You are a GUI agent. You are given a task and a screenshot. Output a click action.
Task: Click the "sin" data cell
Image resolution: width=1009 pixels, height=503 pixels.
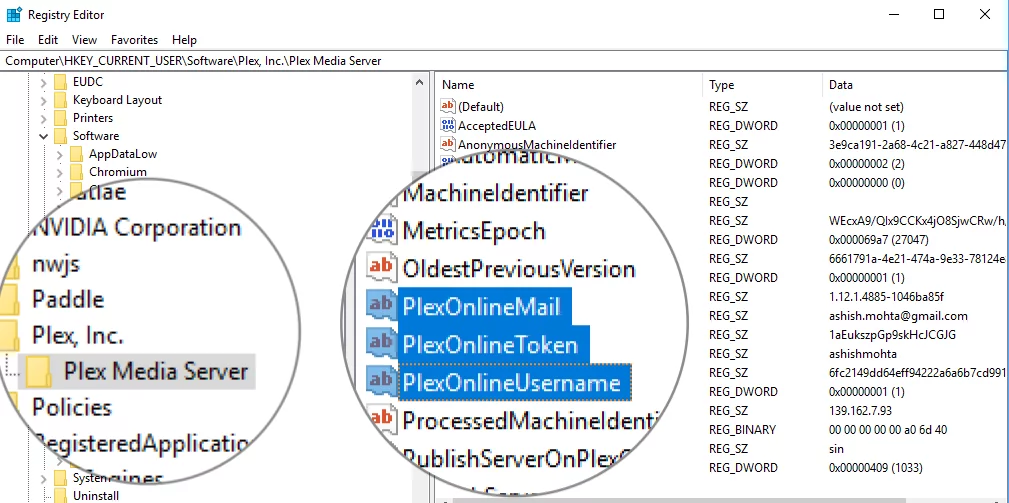click(x=837, y=448)
